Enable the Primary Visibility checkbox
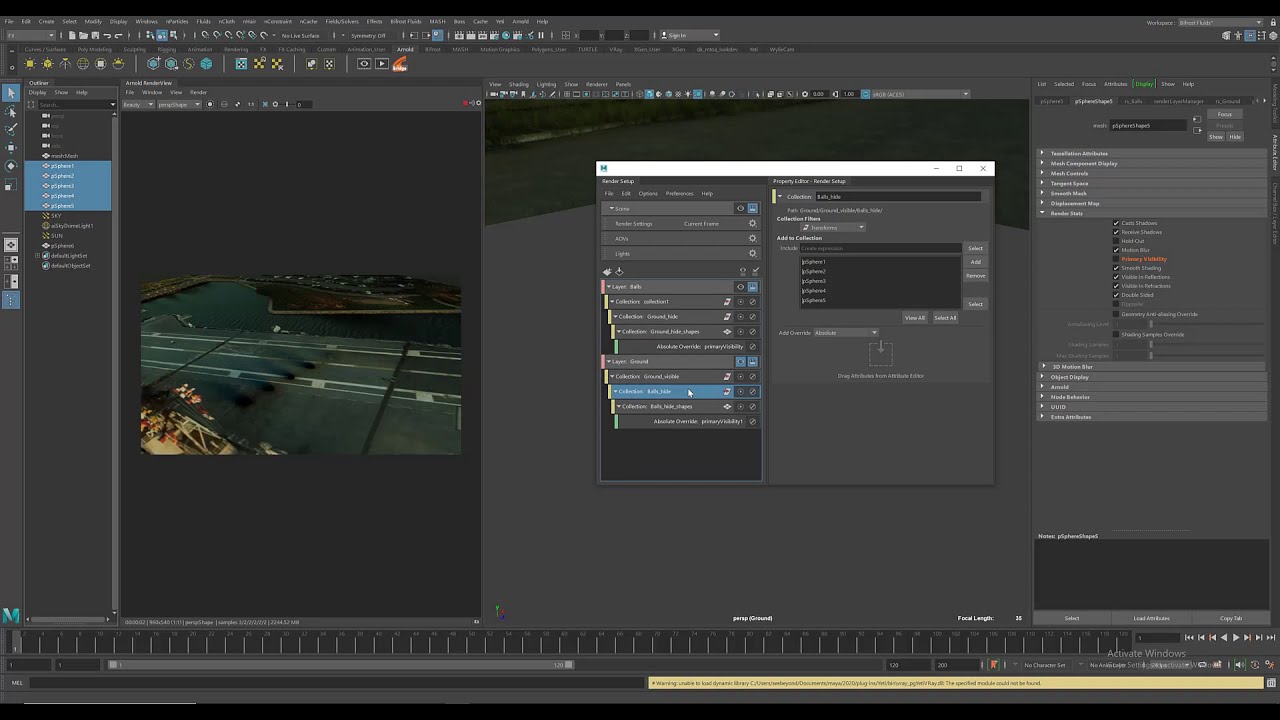Screen dimensions: 1280x720 pyautogui.click(x=1116, y=259)
